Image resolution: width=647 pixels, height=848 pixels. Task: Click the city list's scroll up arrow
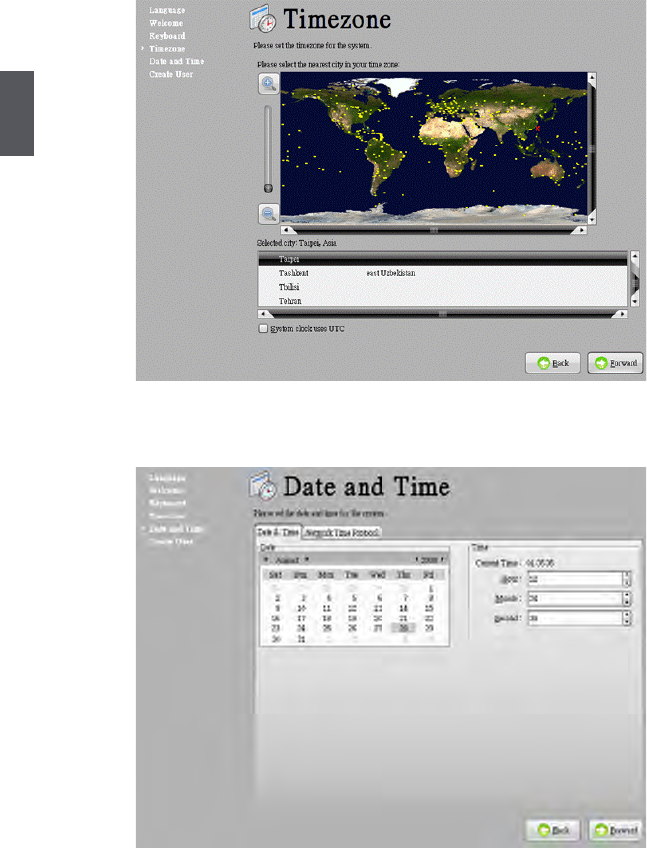click(x=635, y=256)
